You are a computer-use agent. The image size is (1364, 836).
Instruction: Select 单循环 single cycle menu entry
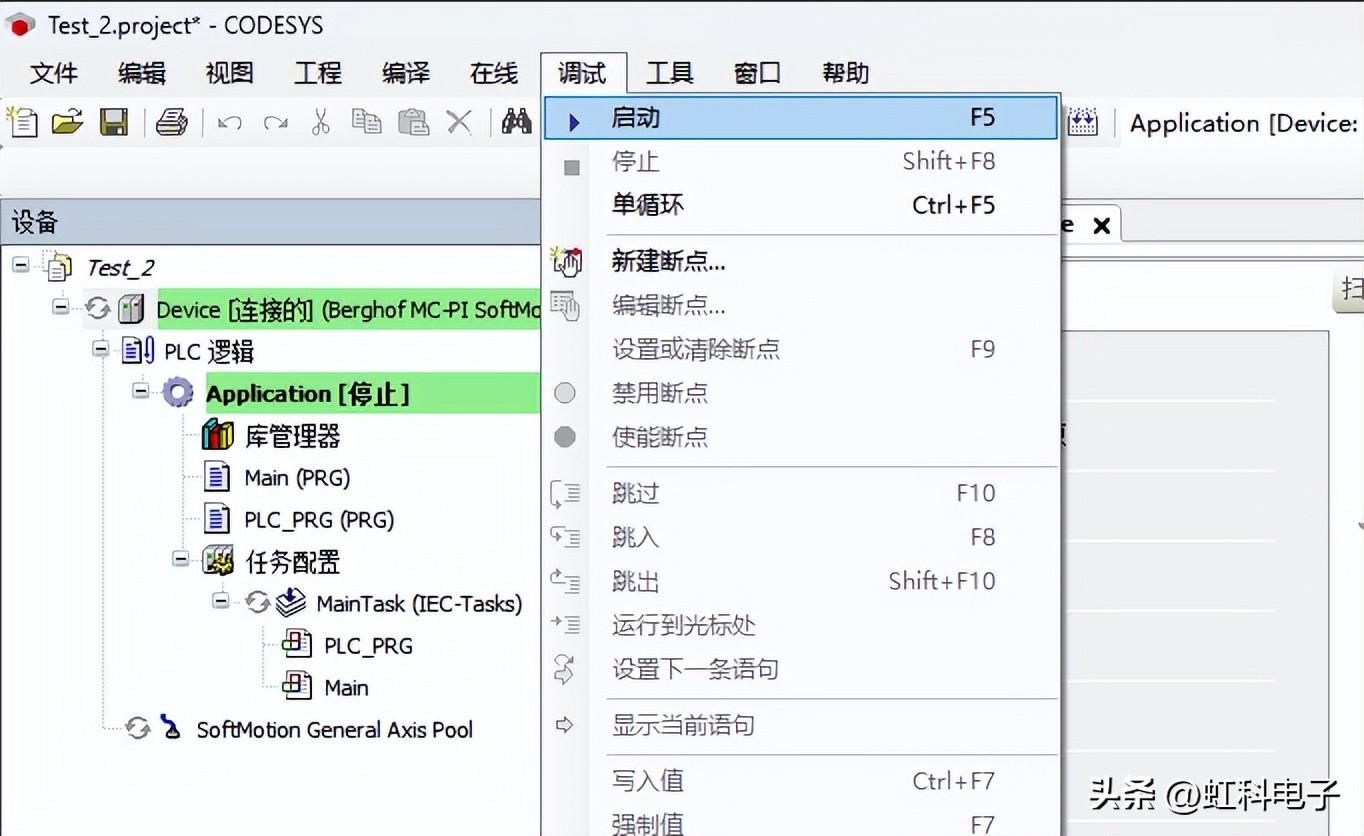(x=801, y=205)
